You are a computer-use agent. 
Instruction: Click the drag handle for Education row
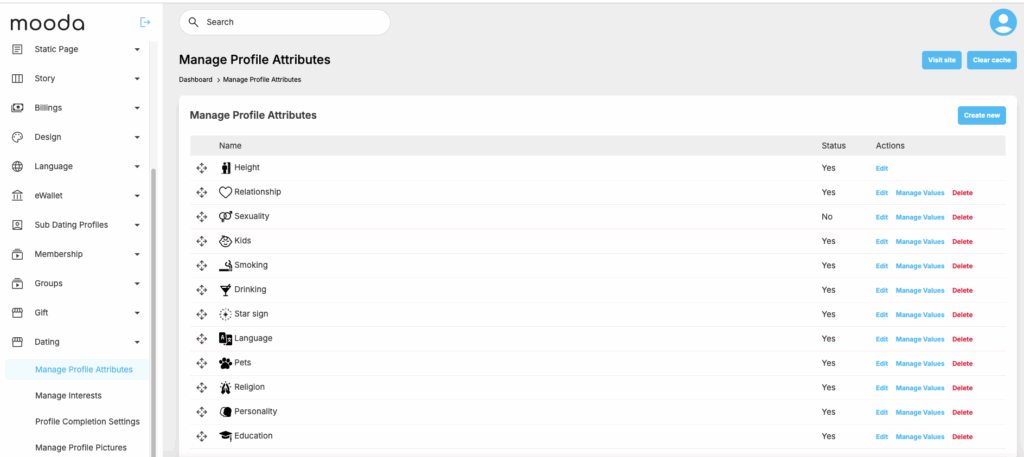click(x=202, y=436)
